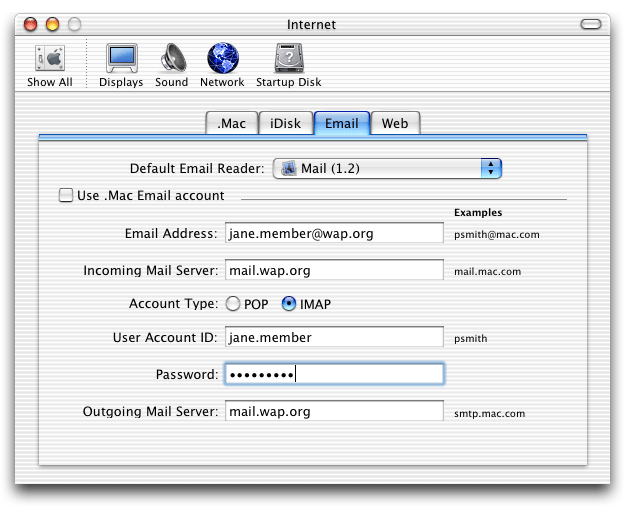Click the smtp.mac.com example text
This screenshot has width=625, height=507.
coord(489,413)
